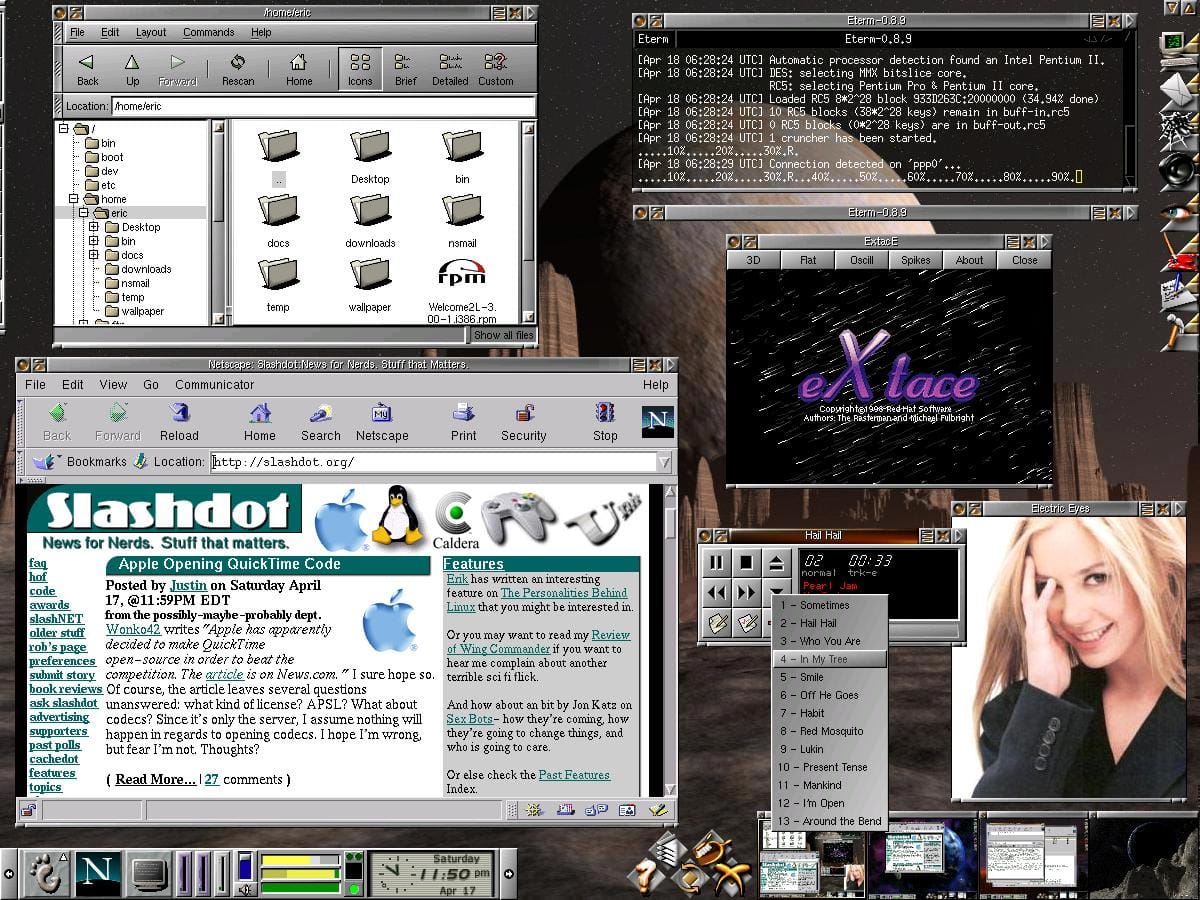The height and width of the screenshot is (900, 1200).
Task: Click the file manager tree vertical scrollbar
Action: point(218,221)
